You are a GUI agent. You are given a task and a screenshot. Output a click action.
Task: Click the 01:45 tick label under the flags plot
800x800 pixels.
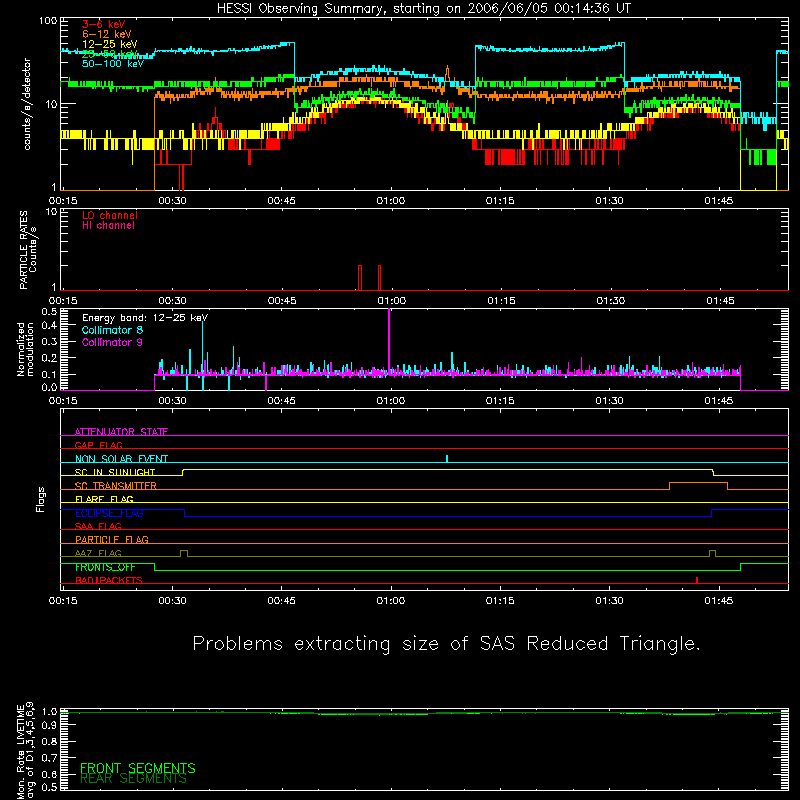(x=719, y=601)
